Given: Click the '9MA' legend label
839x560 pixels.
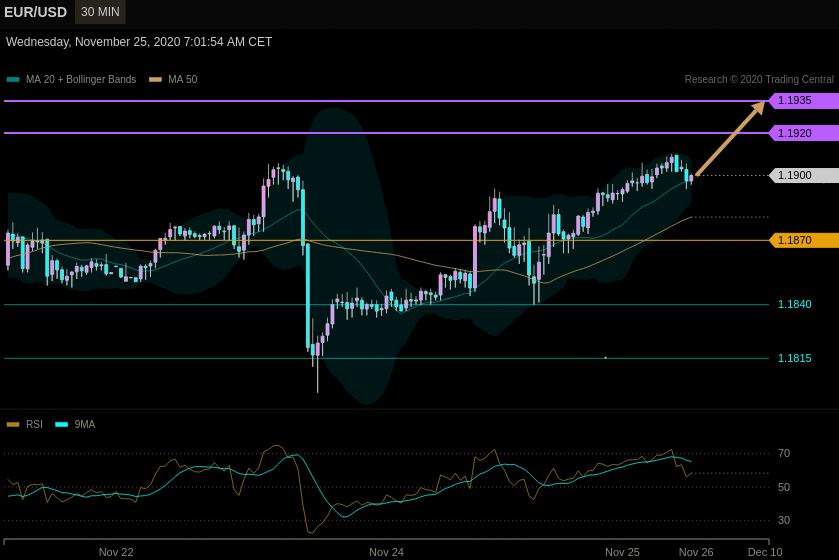Looking at the screenshot, I should click(85, 424).
